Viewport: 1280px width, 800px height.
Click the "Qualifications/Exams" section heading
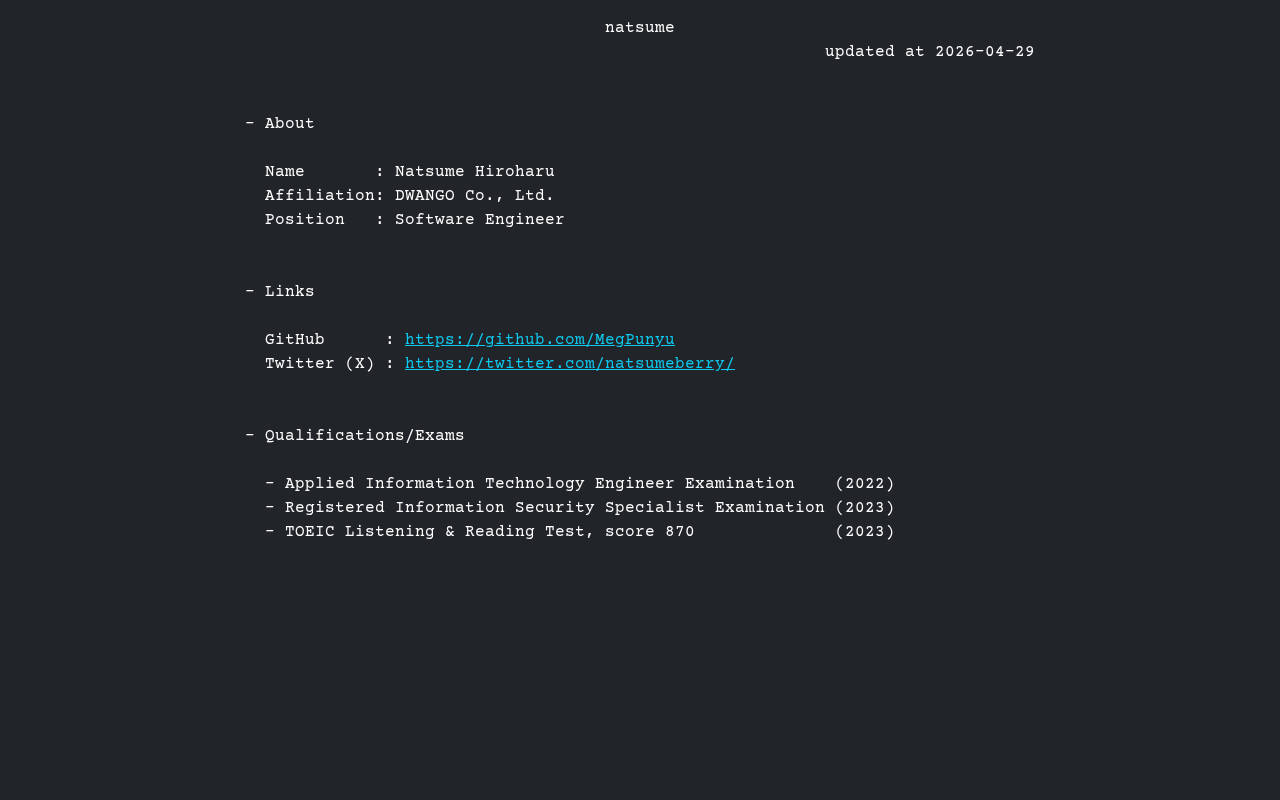(x=364, y=436)
